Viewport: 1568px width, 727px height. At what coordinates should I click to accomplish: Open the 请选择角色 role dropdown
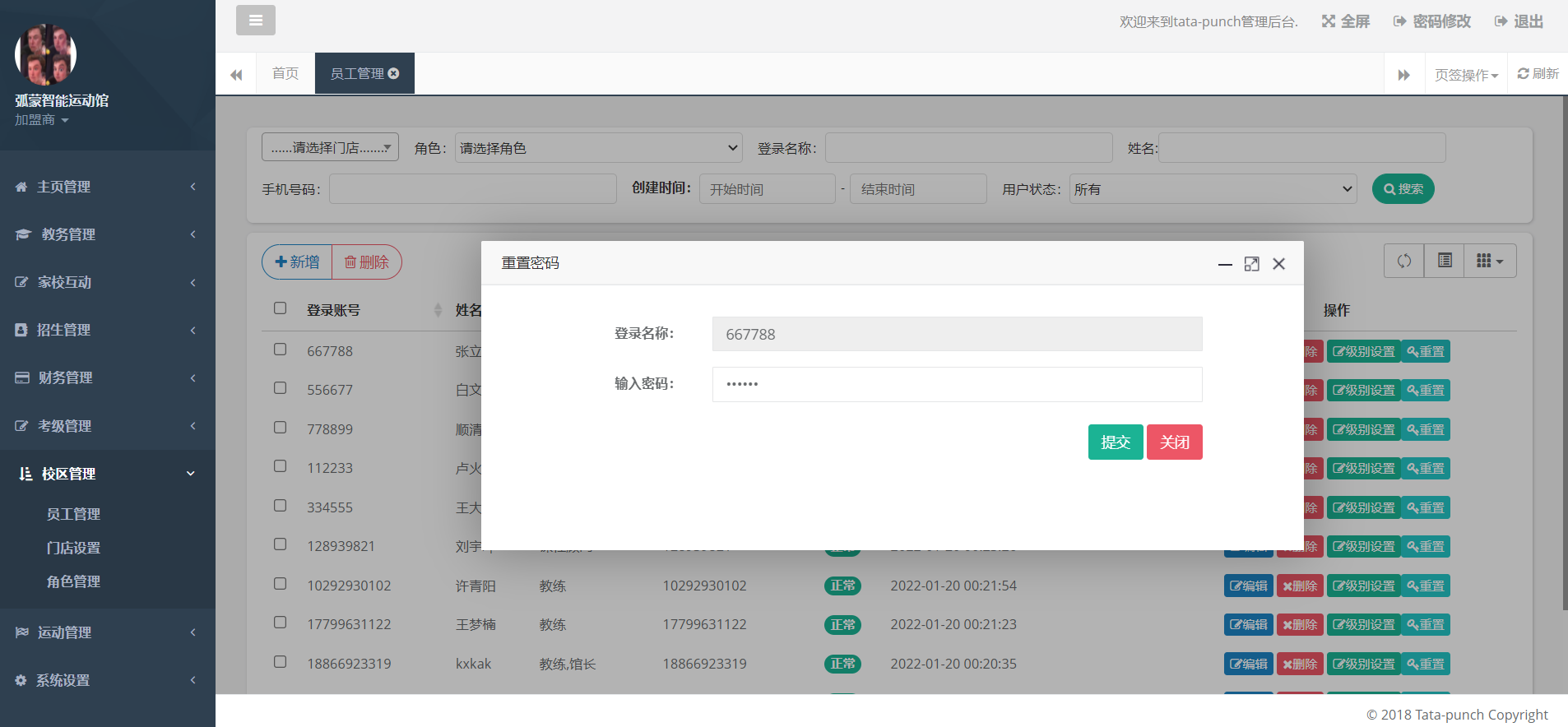[x=598, y=148]
